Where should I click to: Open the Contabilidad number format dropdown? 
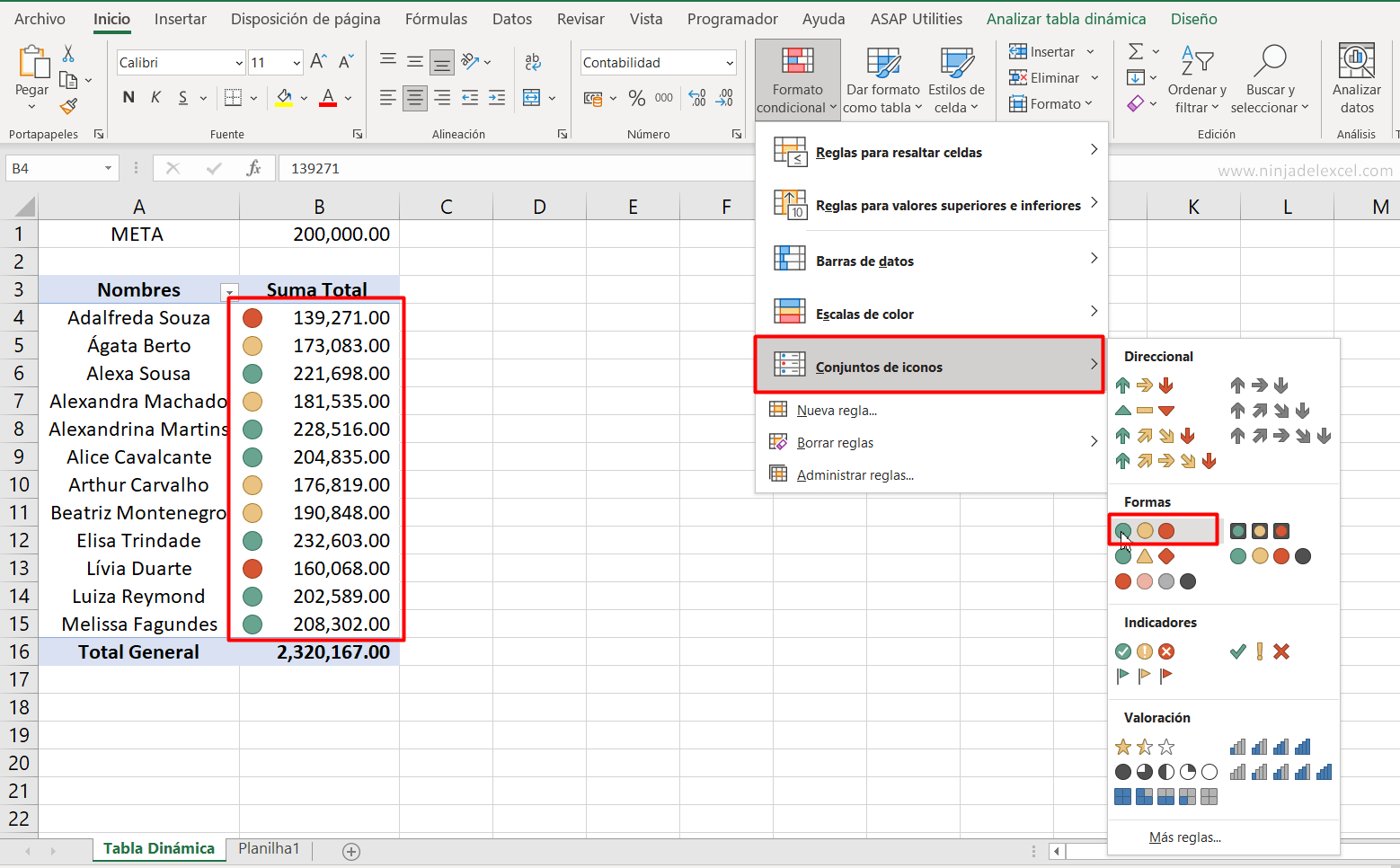click(x=729, y=62)
